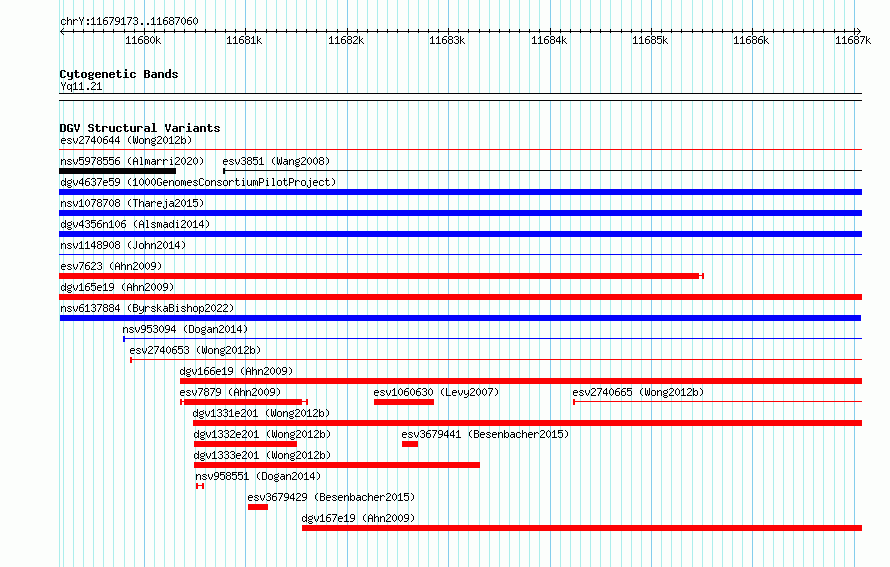The image size is (890, 567).
Task: Select the nsv5978556 (Almarri2020) black bar
Action: (x=117, y=171)
